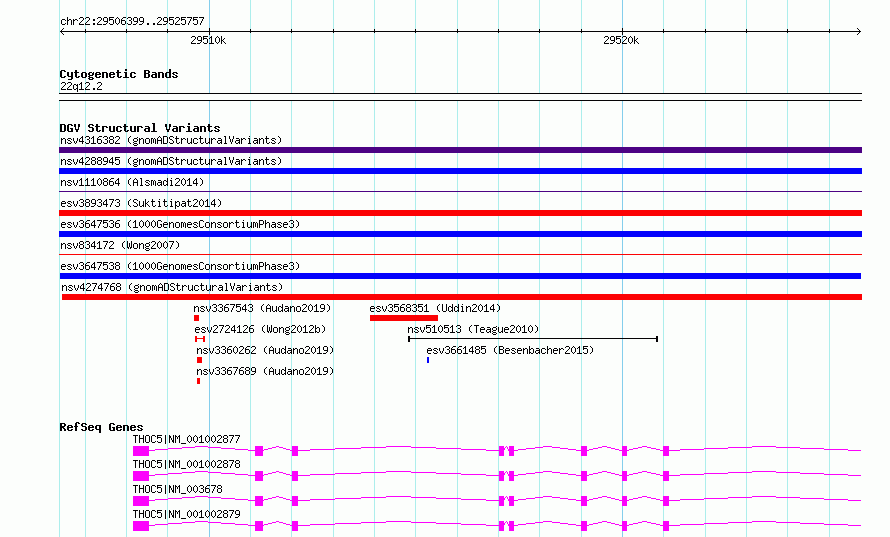Open nsv3367543 Audano2019 variant label

(262, 308)
